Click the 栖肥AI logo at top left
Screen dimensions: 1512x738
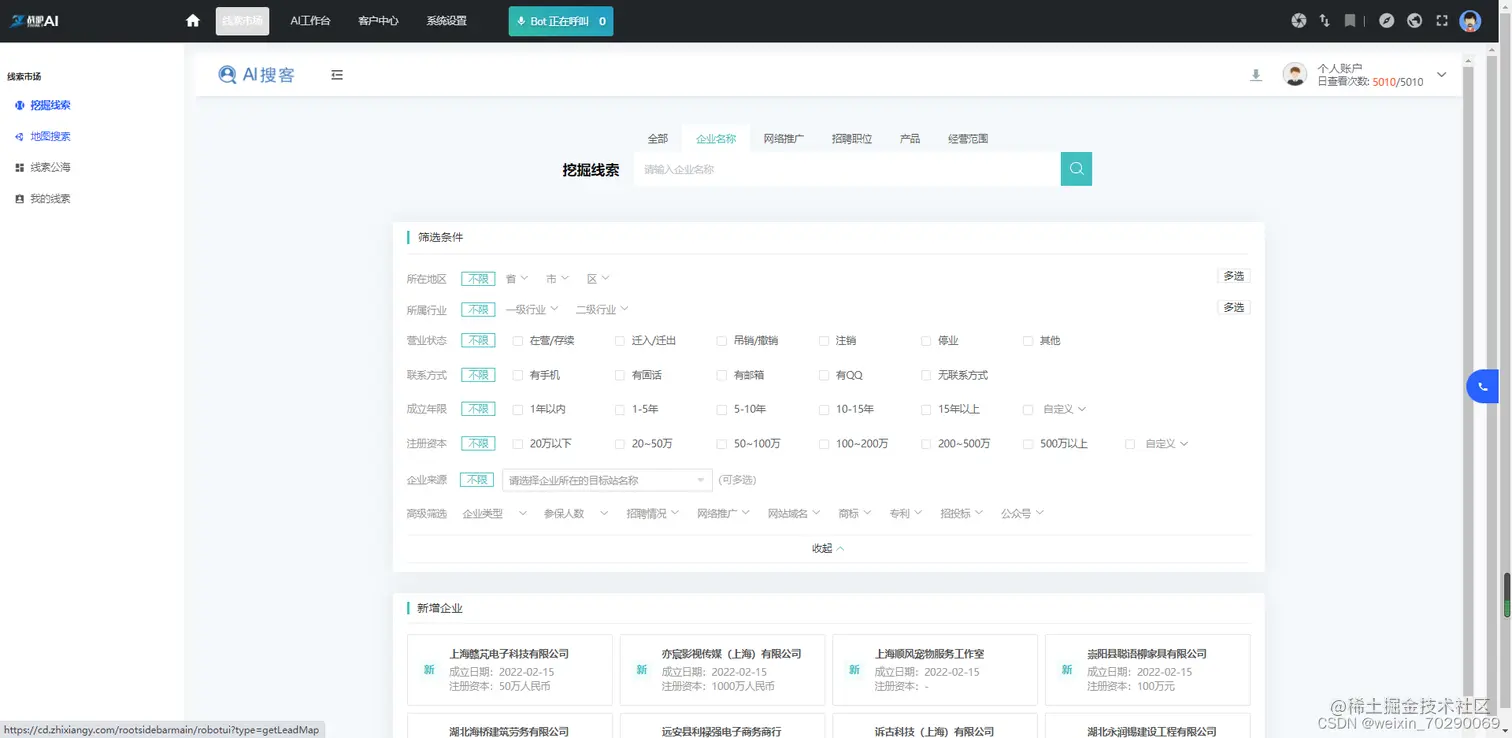[35, 21]
